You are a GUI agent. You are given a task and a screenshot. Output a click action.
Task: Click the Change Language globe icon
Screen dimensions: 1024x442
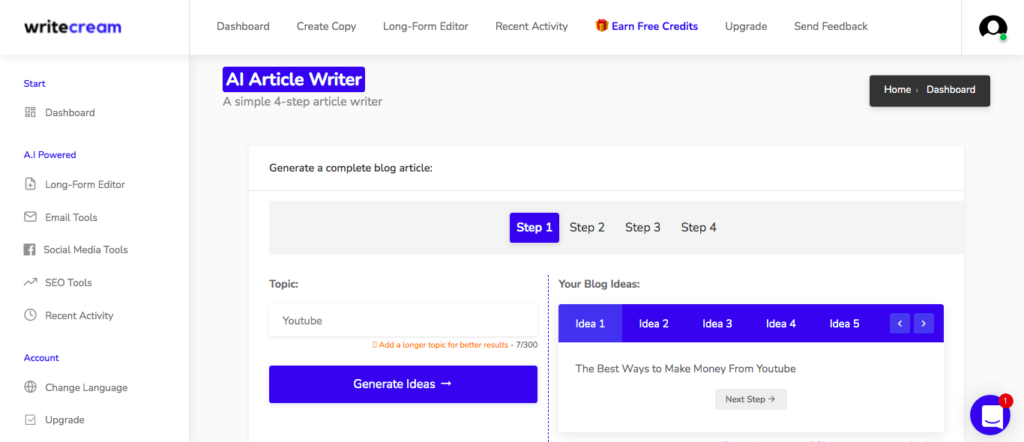click(x=30, y=387)
